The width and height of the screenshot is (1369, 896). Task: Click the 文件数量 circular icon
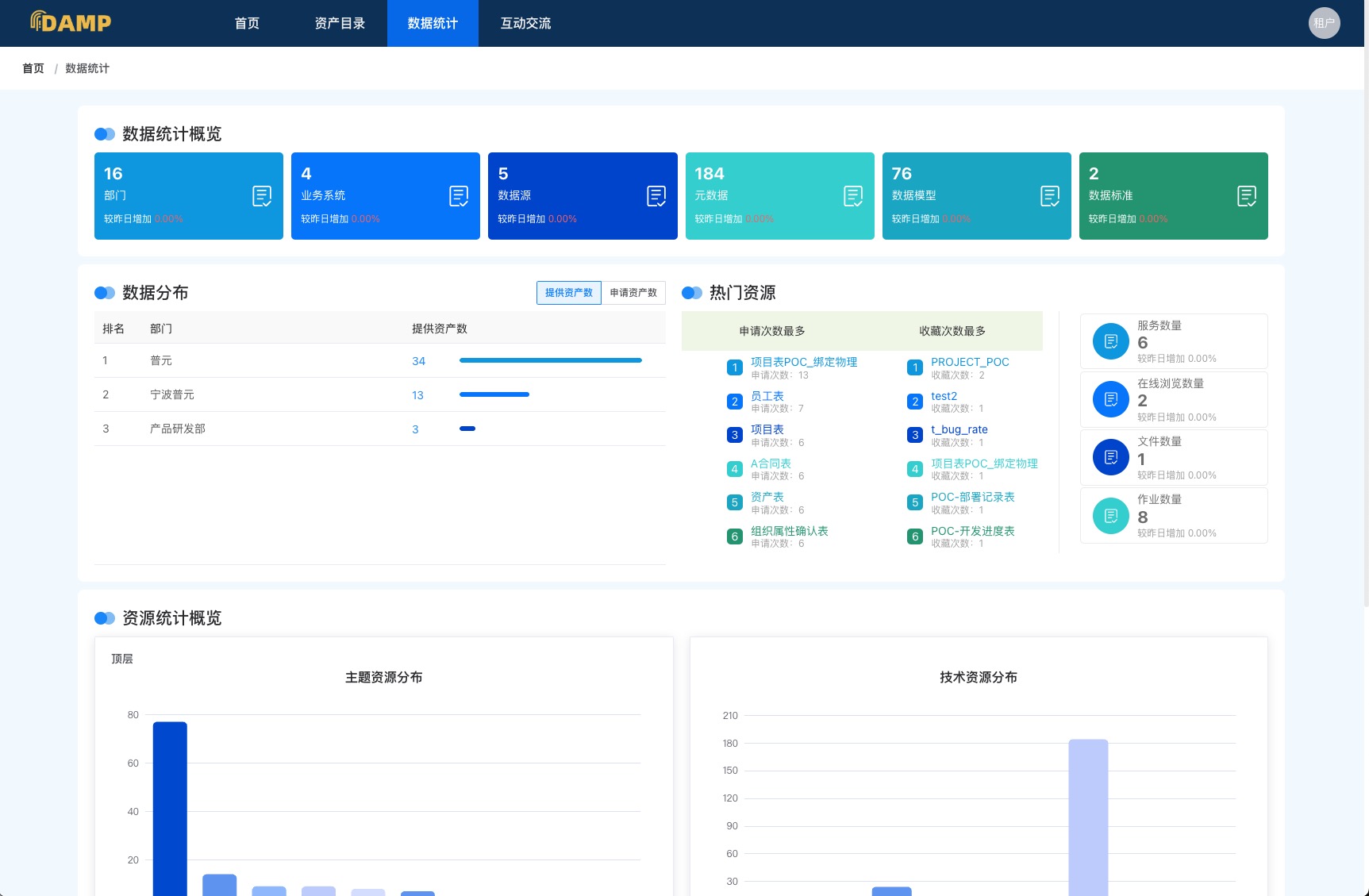[1110, 457]
